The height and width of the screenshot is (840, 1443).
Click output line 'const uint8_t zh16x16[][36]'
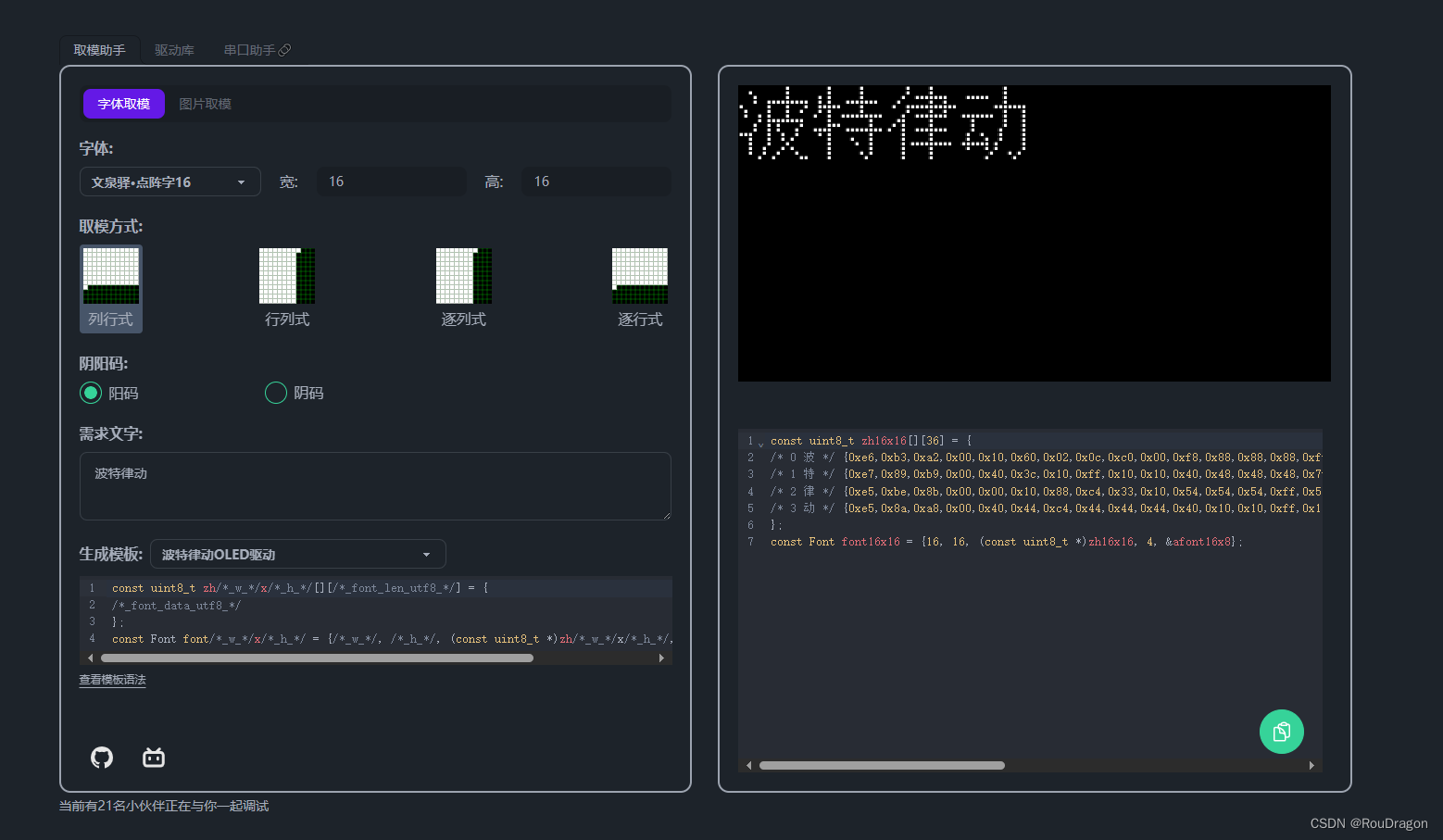(872, 441)
